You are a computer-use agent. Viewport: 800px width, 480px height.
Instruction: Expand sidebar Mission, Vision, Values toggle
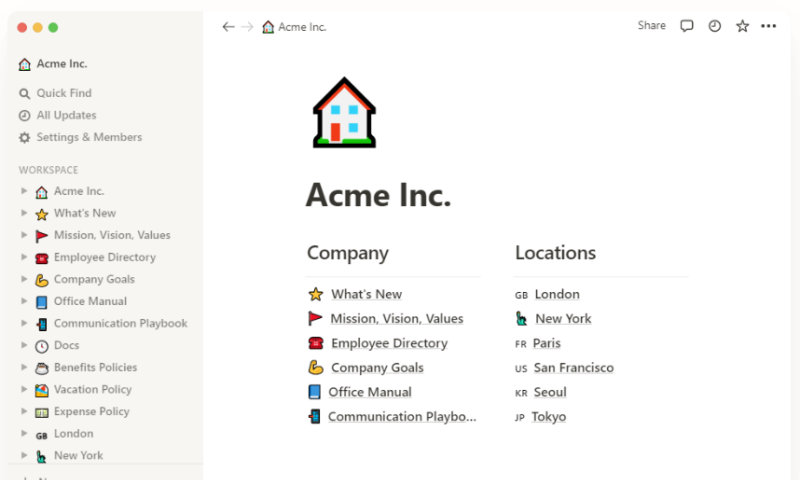click(23, 235)
